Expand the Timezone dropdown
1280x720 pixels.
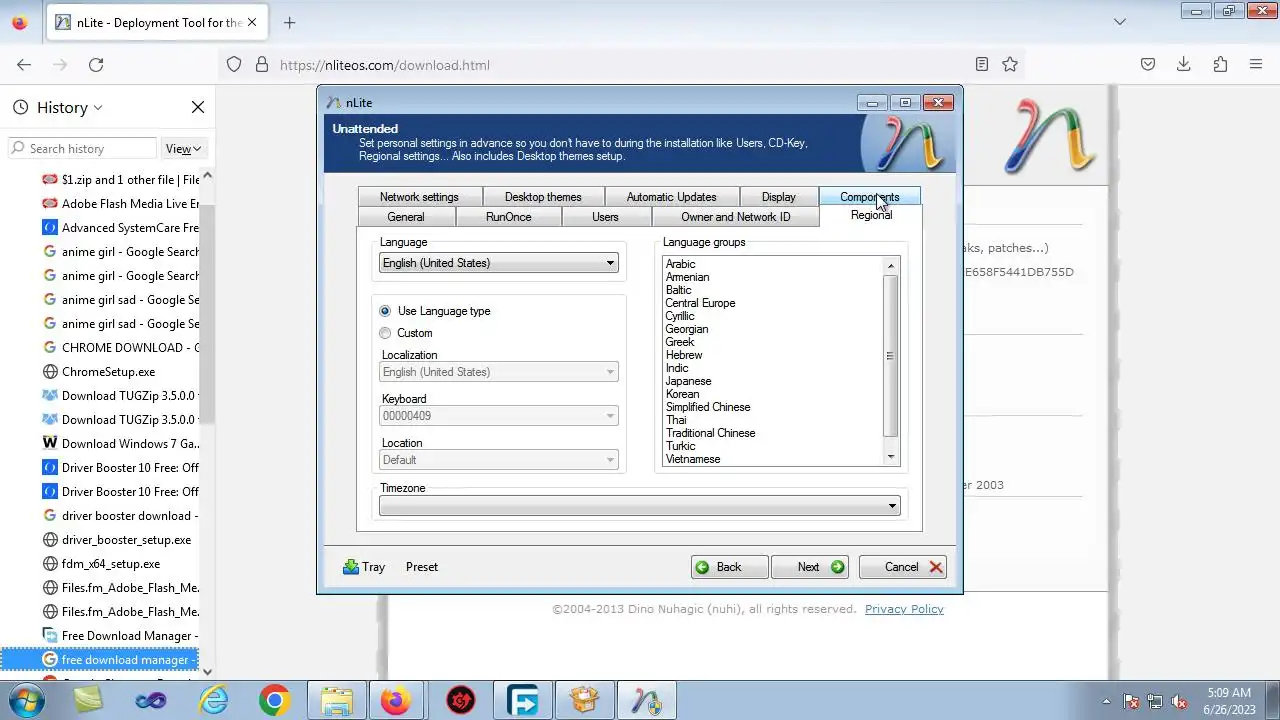click(x=639, y=506)
